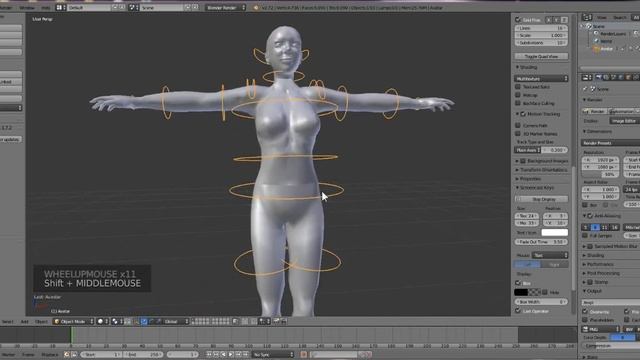The image size is (640, 360).
Task: Toggle the Last Operator checkbox
Action: [518, 311]
